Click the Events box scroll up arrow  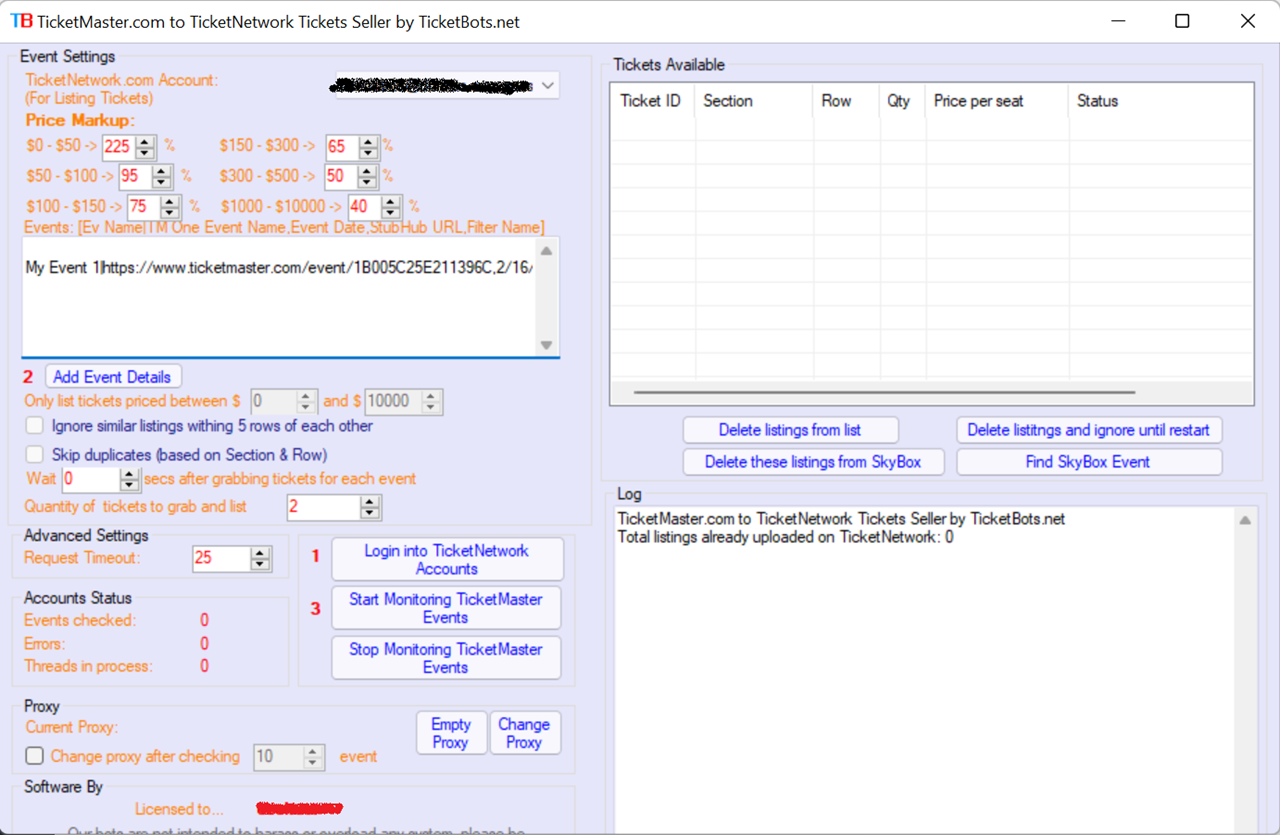[547, 251]
